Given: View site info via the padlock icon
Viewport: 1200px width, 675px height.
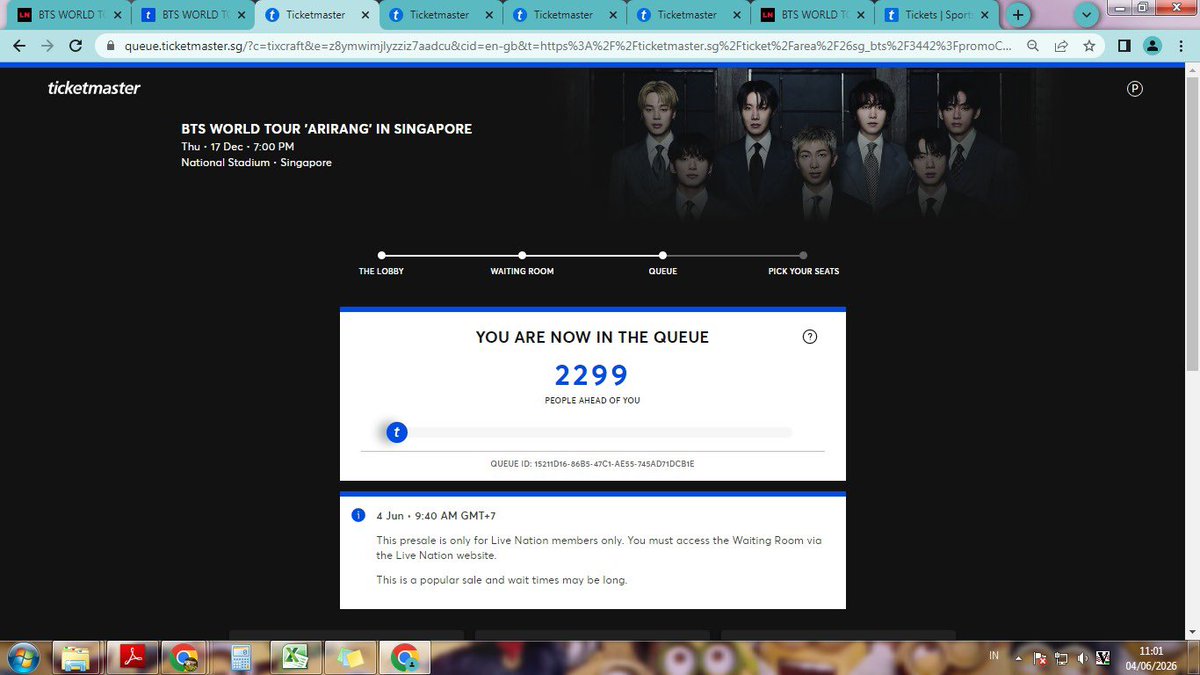Looking at the screenshot, I should 109,45.
